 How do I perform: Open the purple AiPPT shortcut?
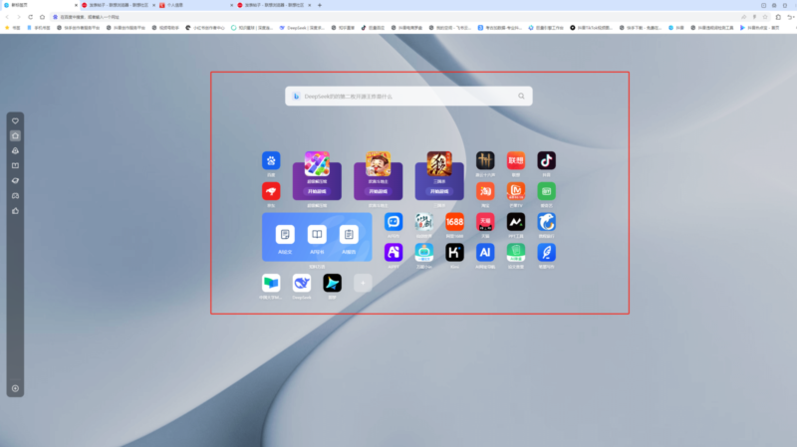[x=393, y=252]
